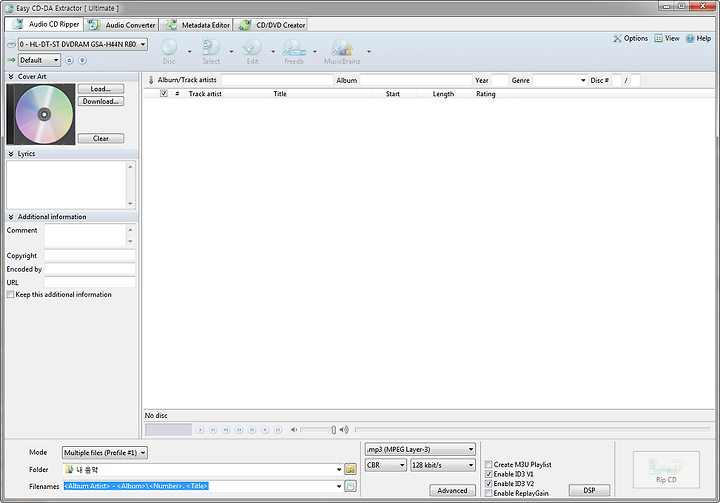Open the Mode Multiple files dropdown

tap(105, 452)
